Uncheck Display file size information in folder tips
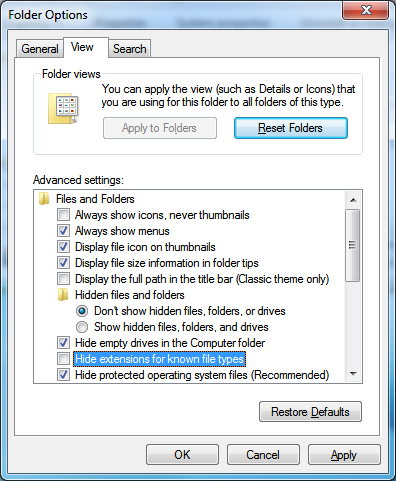The image size is (396, 481). tap(63, 263)
